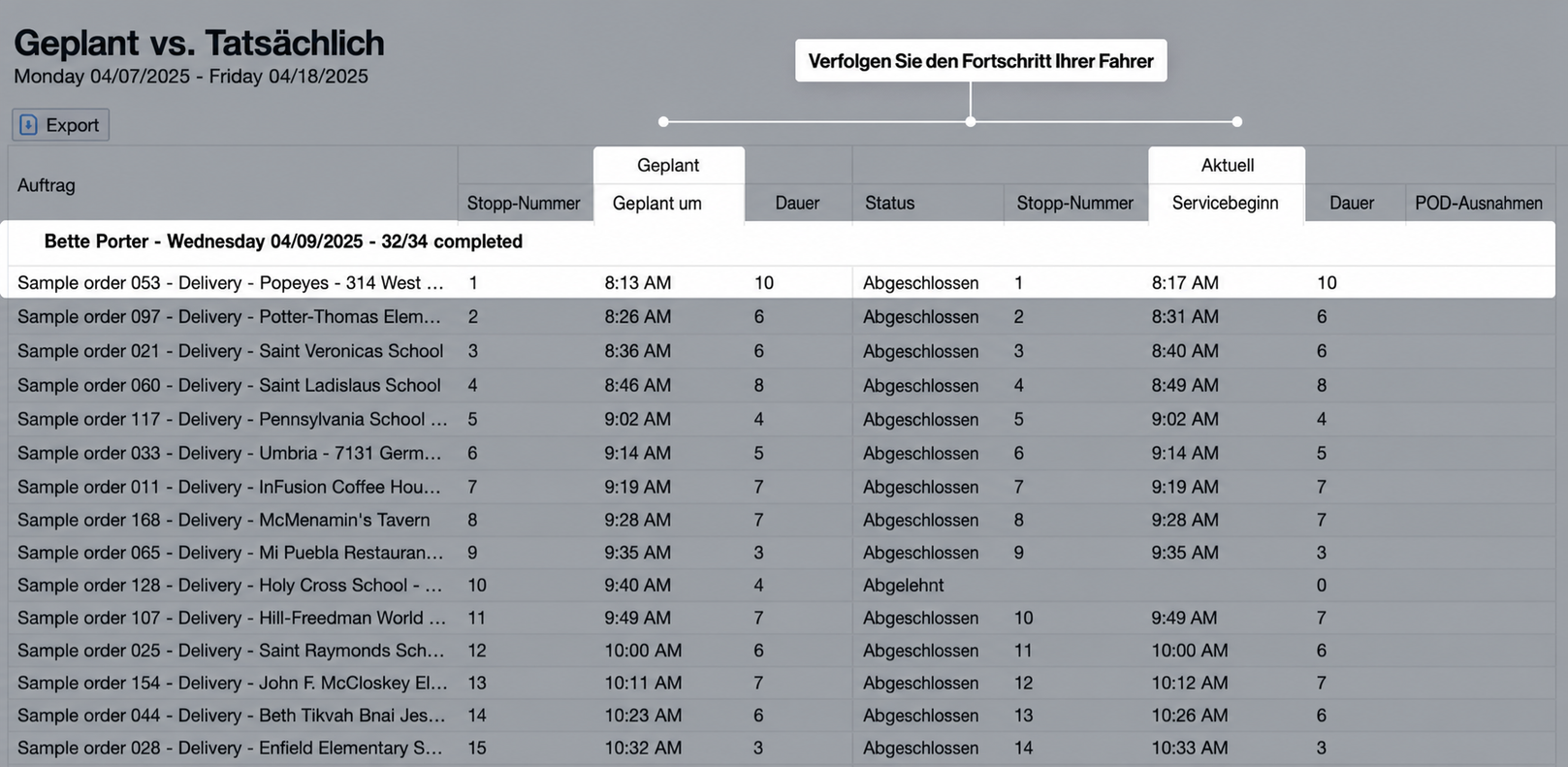Click the Abgelehnt status cell

904,585
